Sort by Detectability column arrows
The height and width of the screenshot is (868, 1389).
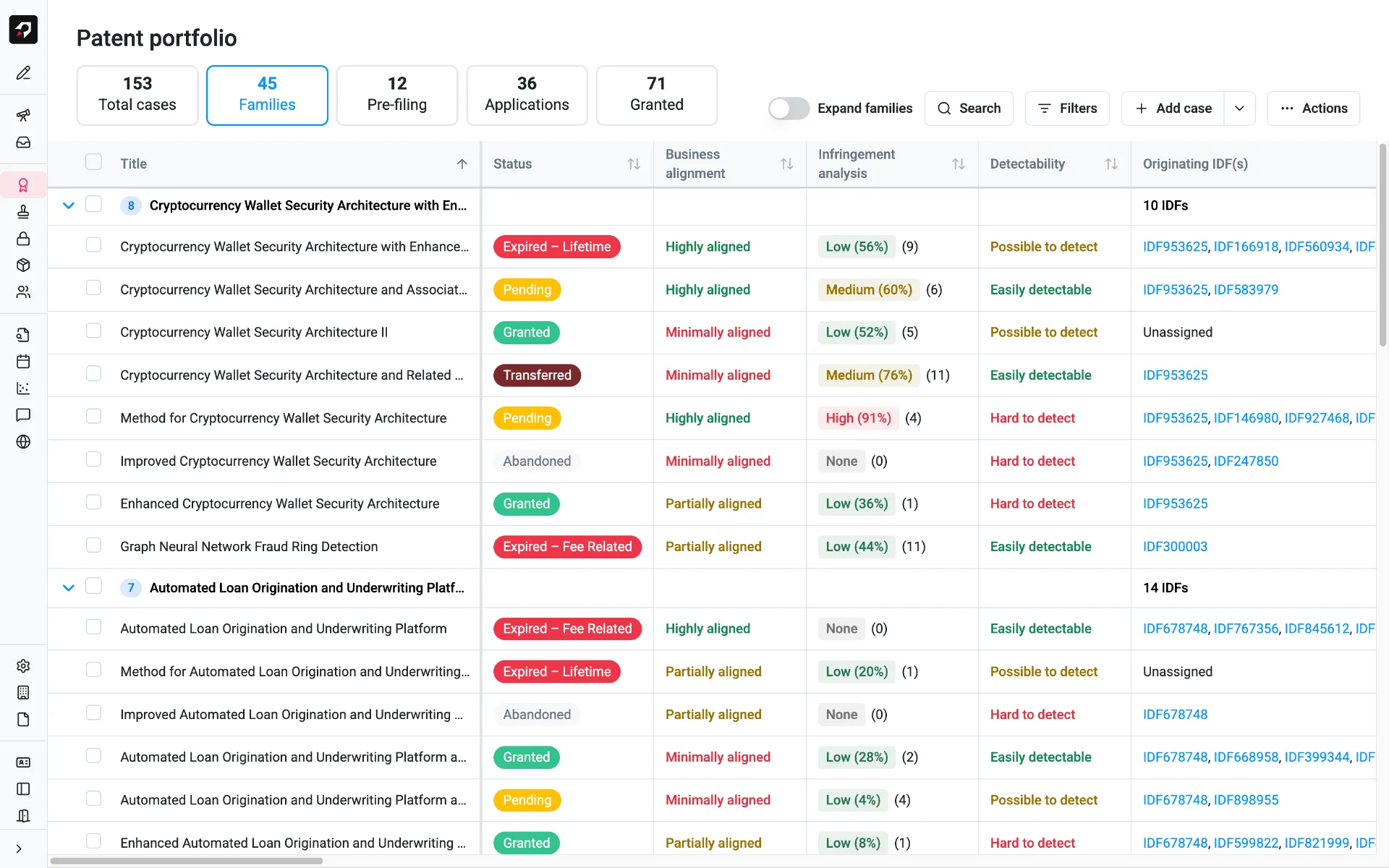(x=1111, y=164)
